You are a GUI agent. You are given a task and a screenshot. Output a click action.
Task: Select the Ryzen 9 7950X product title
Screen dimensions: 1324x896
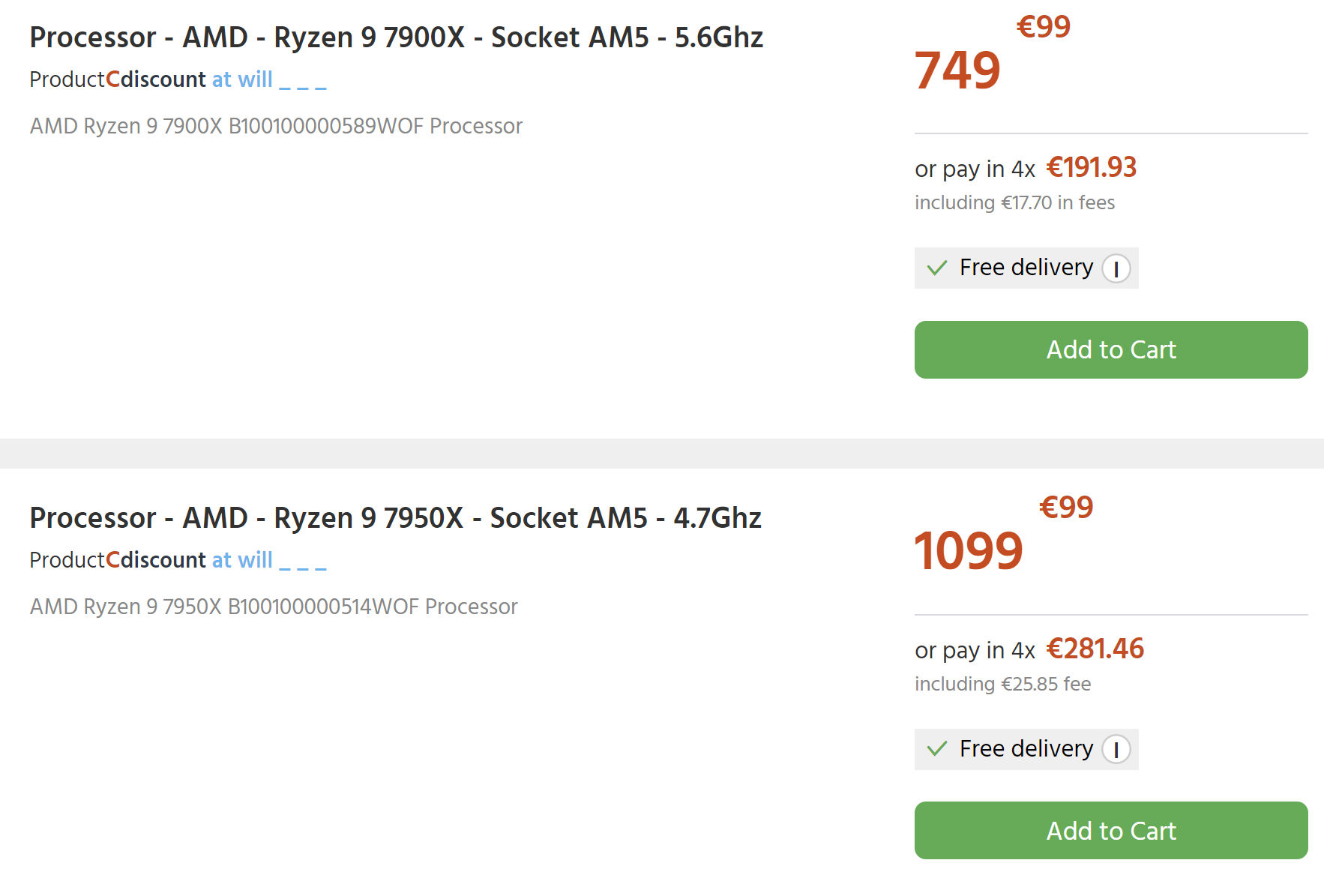coord(395,517)
